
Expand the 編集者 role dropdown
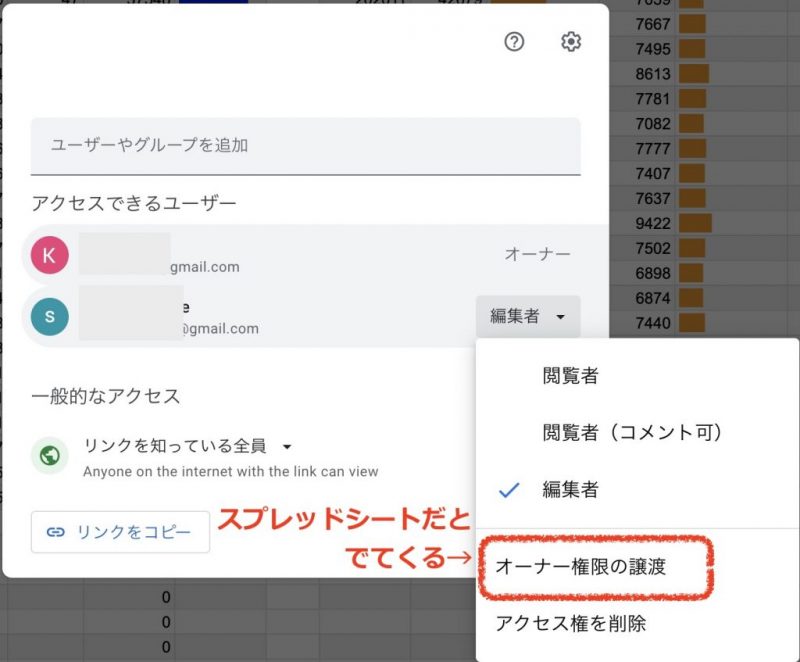click(x=528, y=317)
